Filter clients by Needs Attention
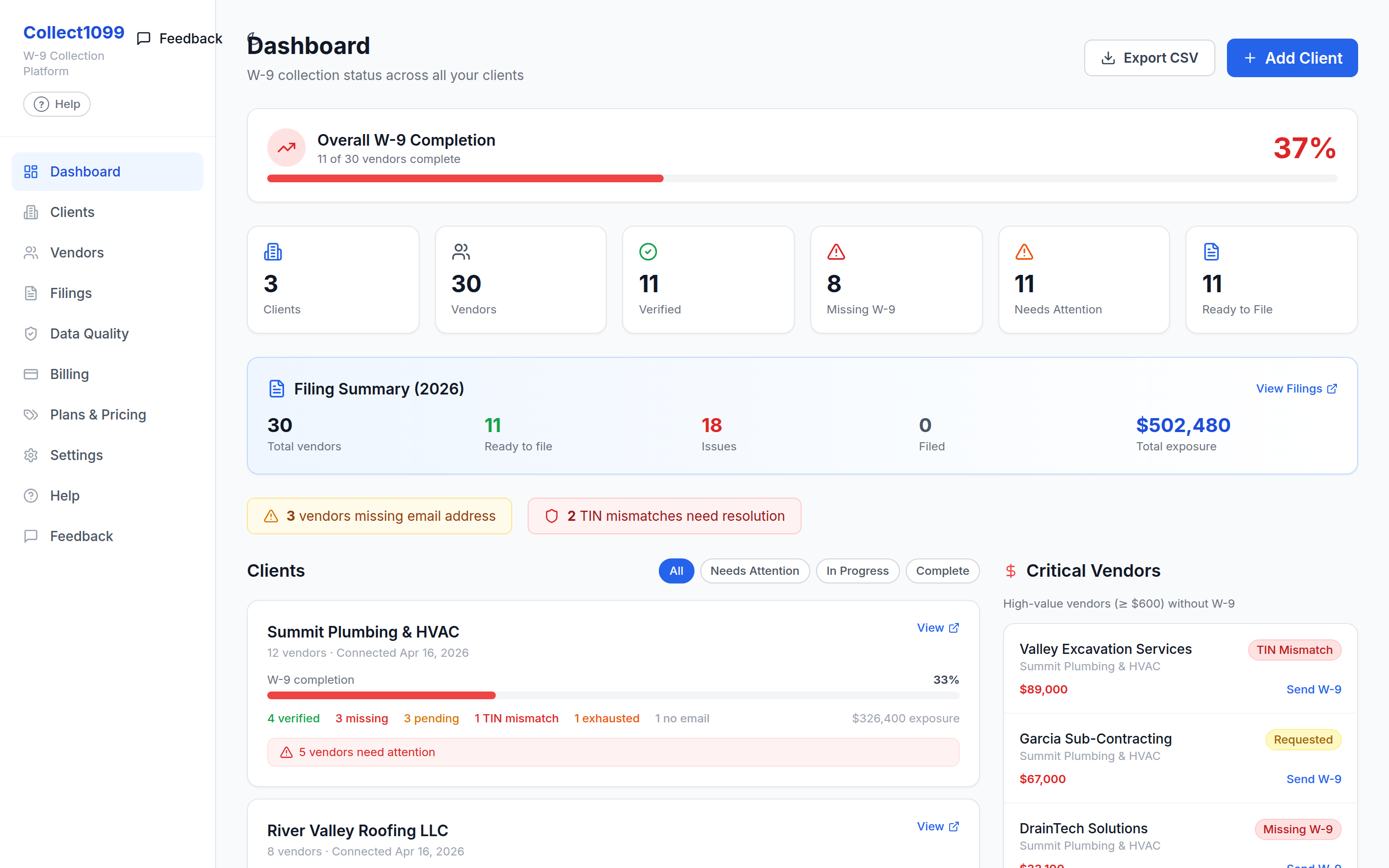 [754, 570]
